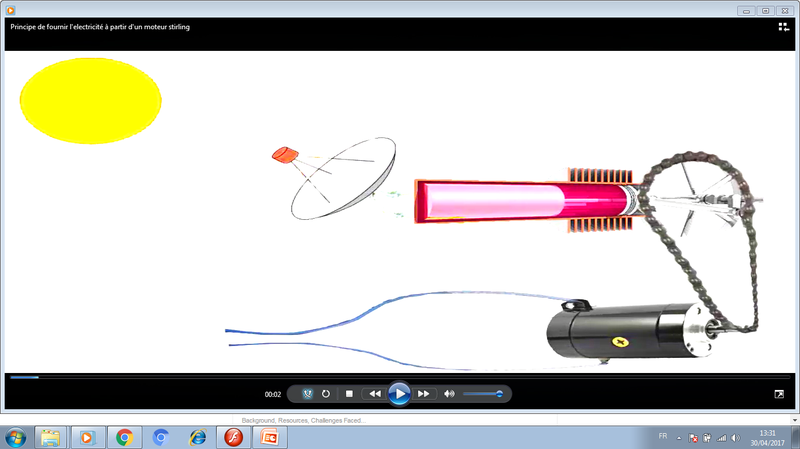This screenshot has height=449, width=800.
Task: Click the FR language indicator
Action: 663,437
